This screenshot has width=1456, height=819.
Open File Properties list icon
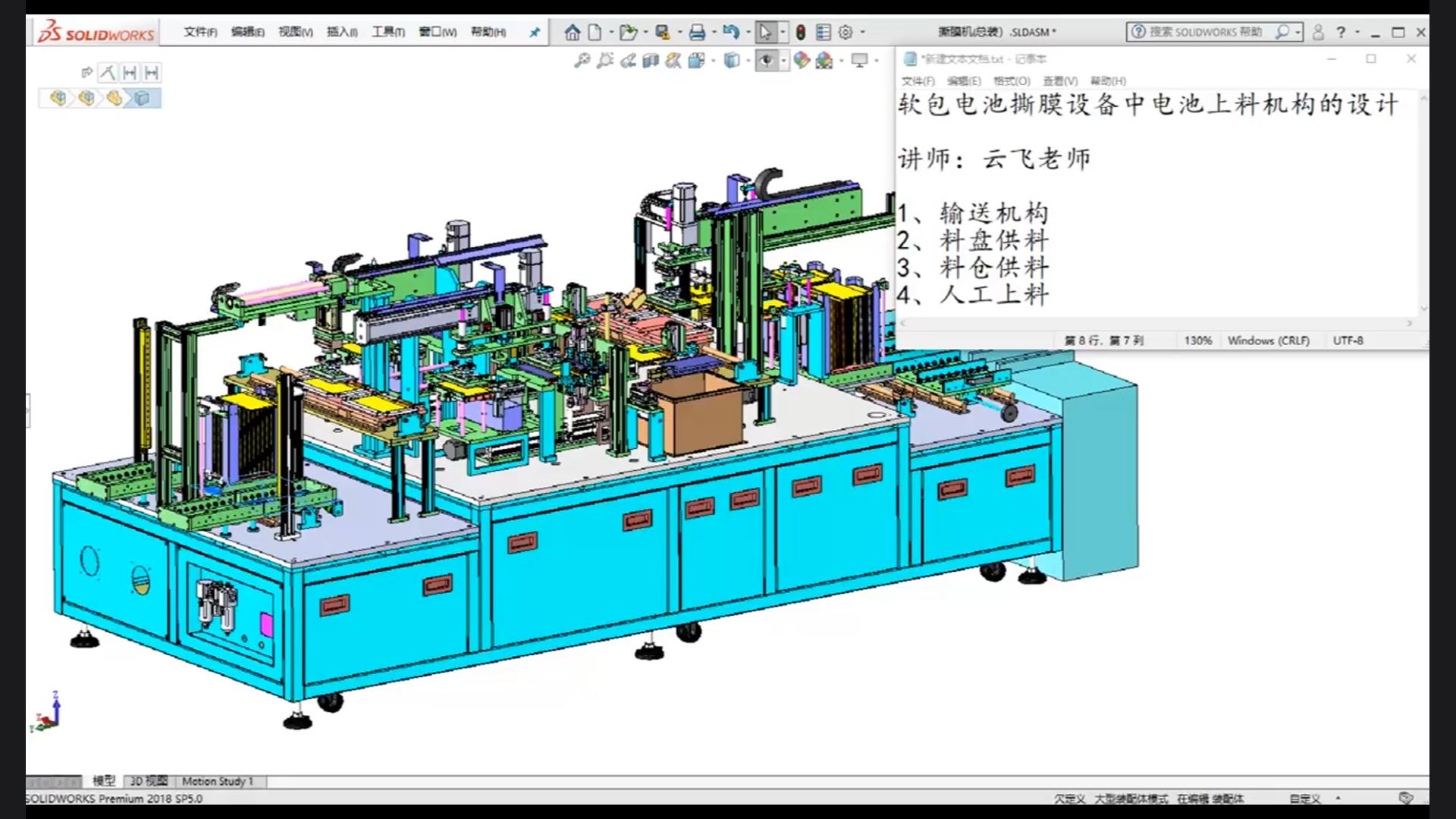coord(824,32)
